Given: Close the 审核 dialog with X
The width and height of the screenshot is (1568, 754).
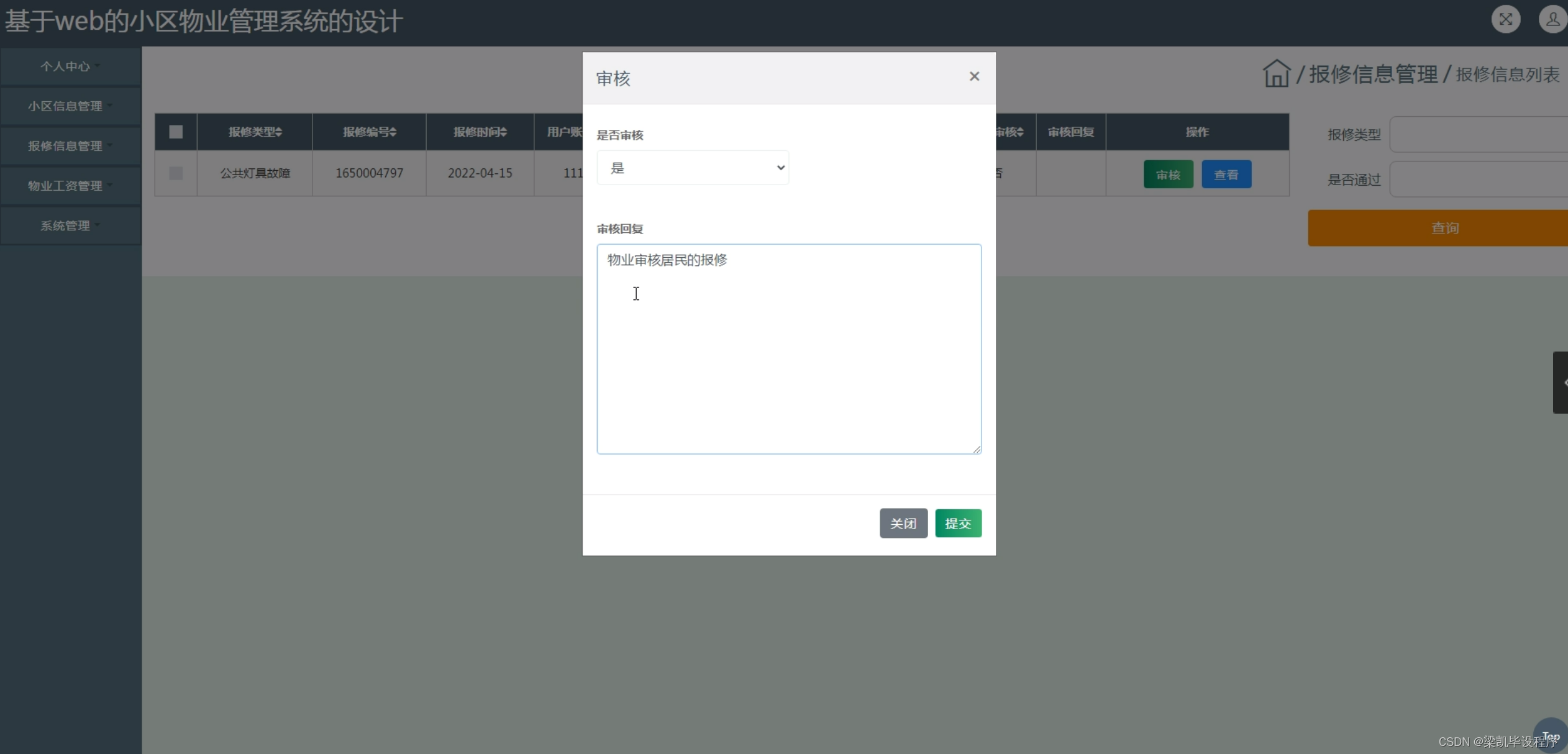Looking at the screenshot, I should click(x=974, y=76).
